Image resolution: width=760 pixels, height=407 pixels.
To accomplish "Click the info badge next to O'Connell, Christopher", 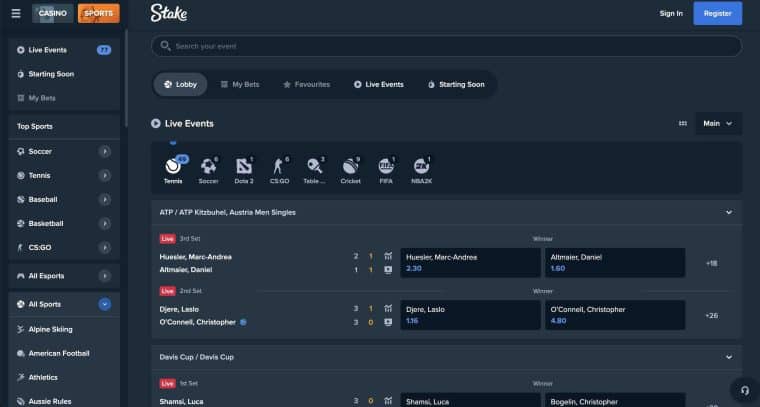I will coord(243,322).
